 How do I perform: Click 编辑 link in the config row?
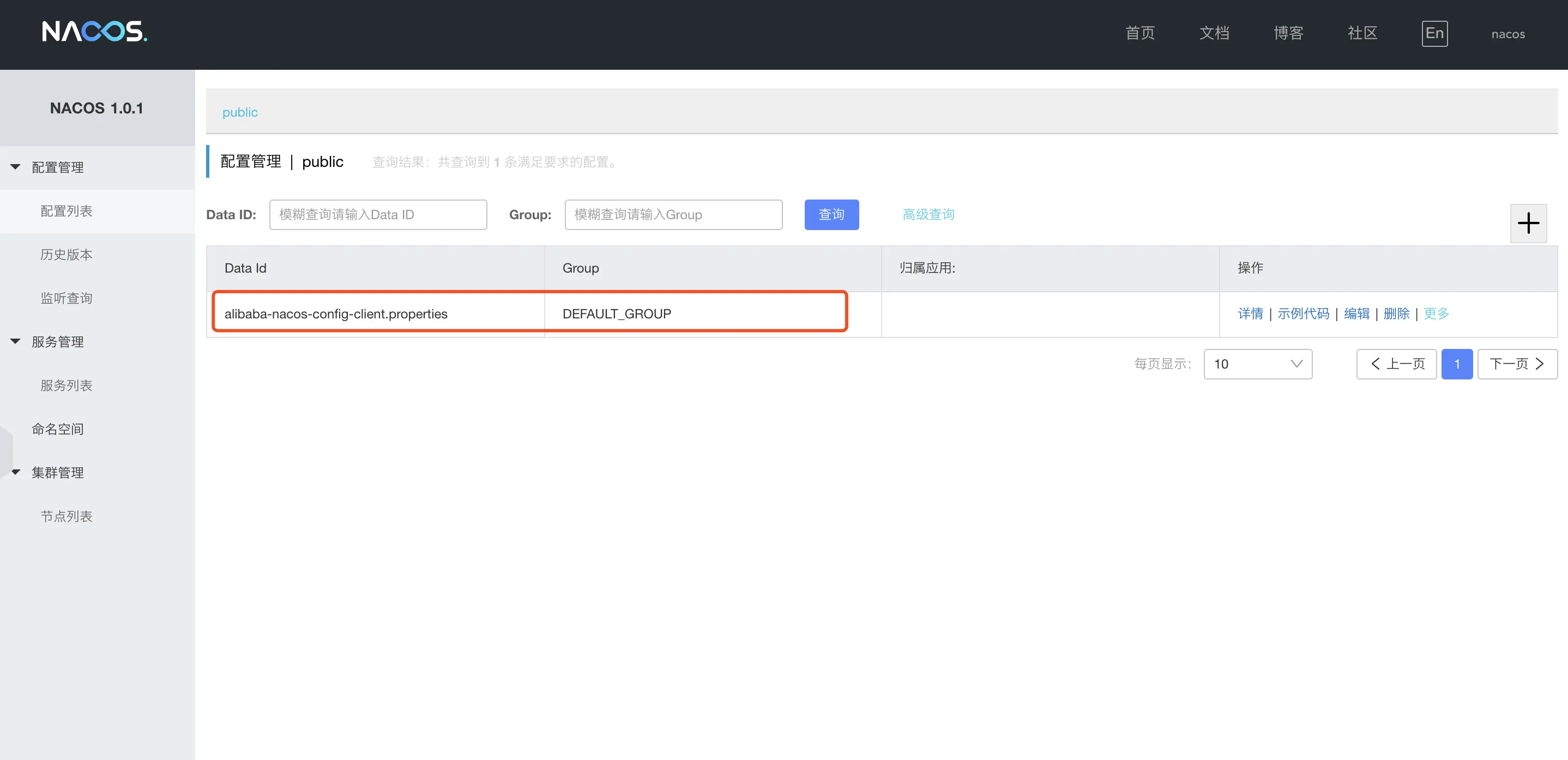[x=1356, y=313]
